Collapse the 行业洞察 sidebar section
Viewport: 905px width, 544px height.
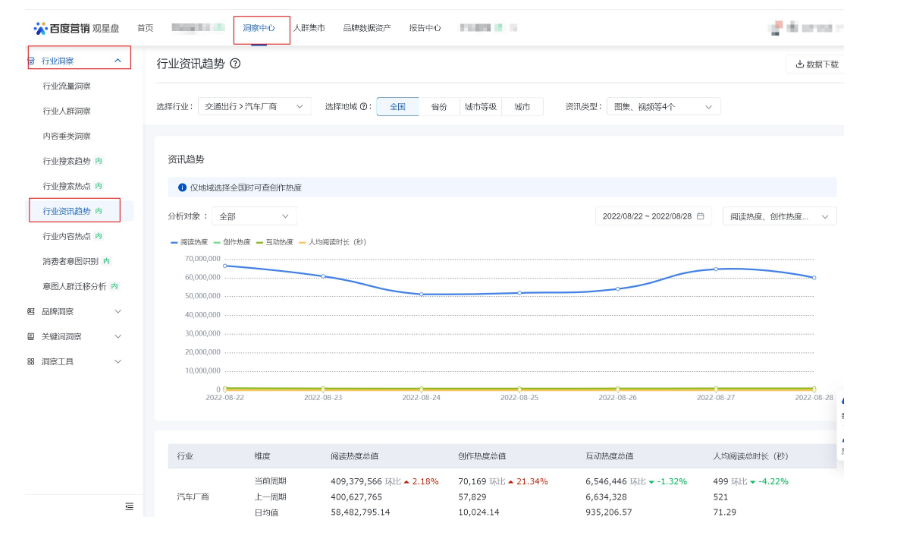click(x=118, y=61)
